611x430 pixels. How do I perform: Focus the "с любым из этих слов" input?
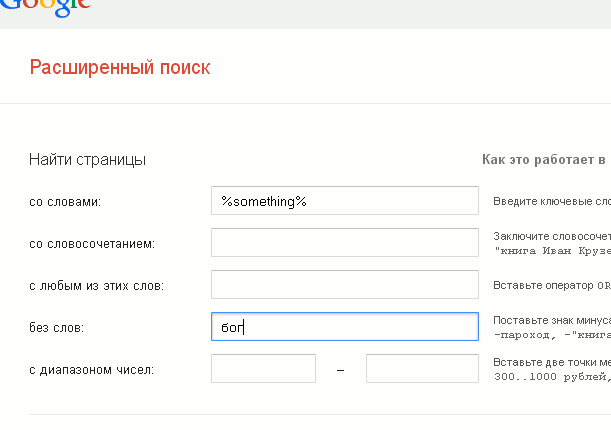[345, 285]
